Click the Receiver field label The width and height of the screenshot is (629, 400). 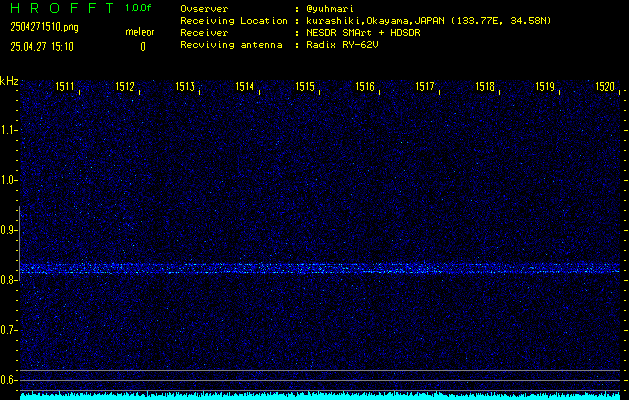pyautogui.click(x=204, y=33)
